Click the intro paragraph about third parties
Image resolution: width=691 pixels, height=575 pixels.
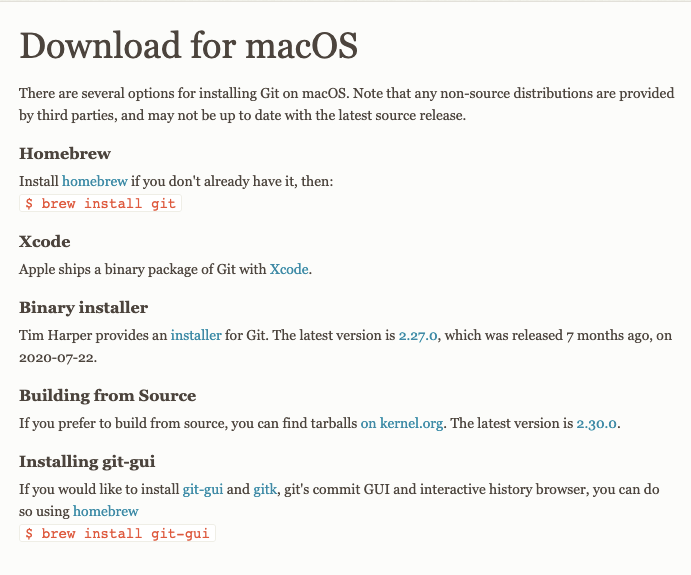coord(346,104)
